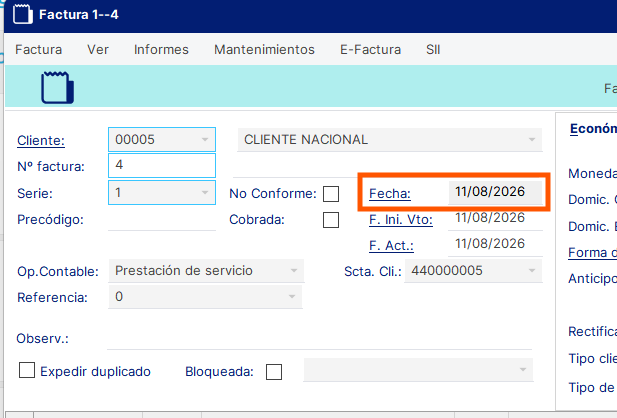This screenshot has width=617, height=418.
Task: Click the F. Ini. Vto link label
Action: pos(401,220)
